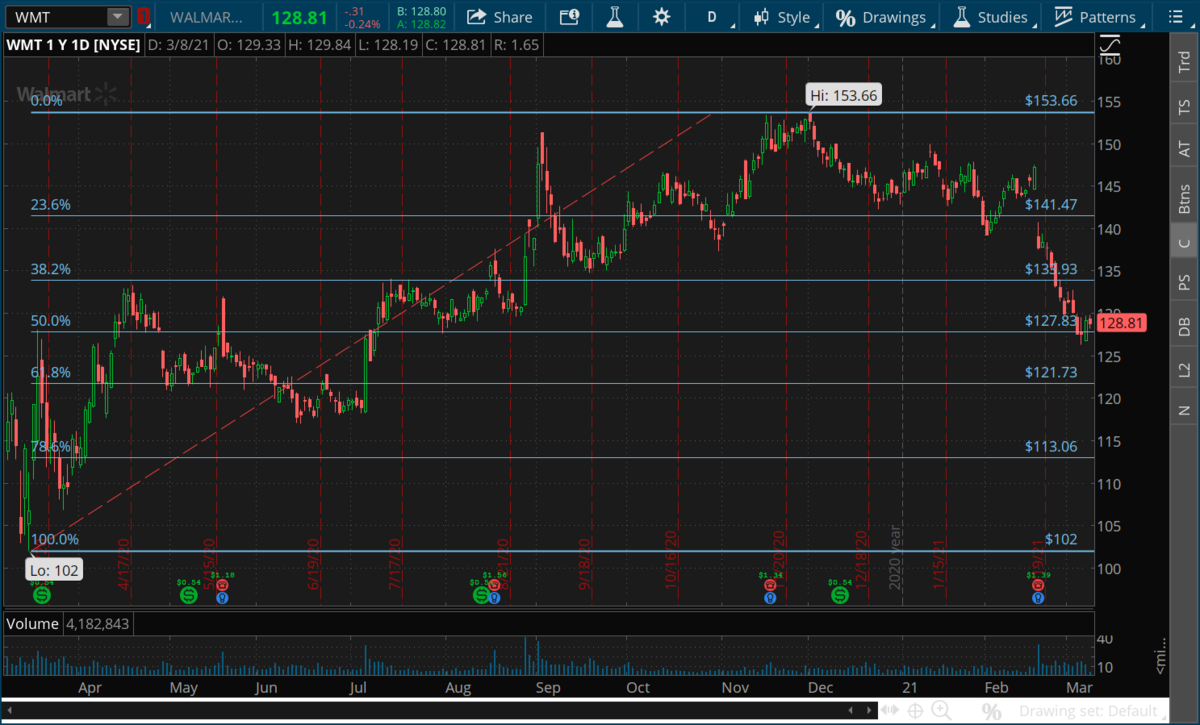Click the green dividend icon in December
Screen dimensions: 1200x725
click(840, 595)
